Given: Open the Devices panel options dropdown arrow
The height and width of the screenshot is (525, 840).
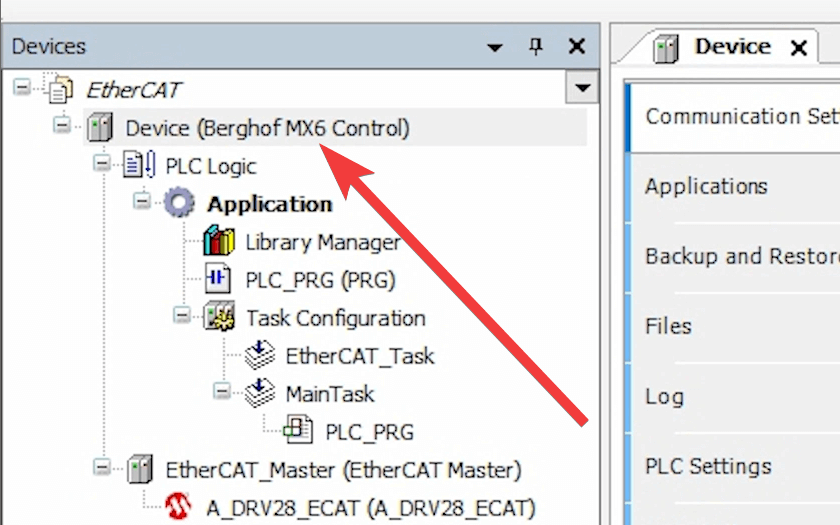Looking at the screenshot, I should click(x=495, y=47).
